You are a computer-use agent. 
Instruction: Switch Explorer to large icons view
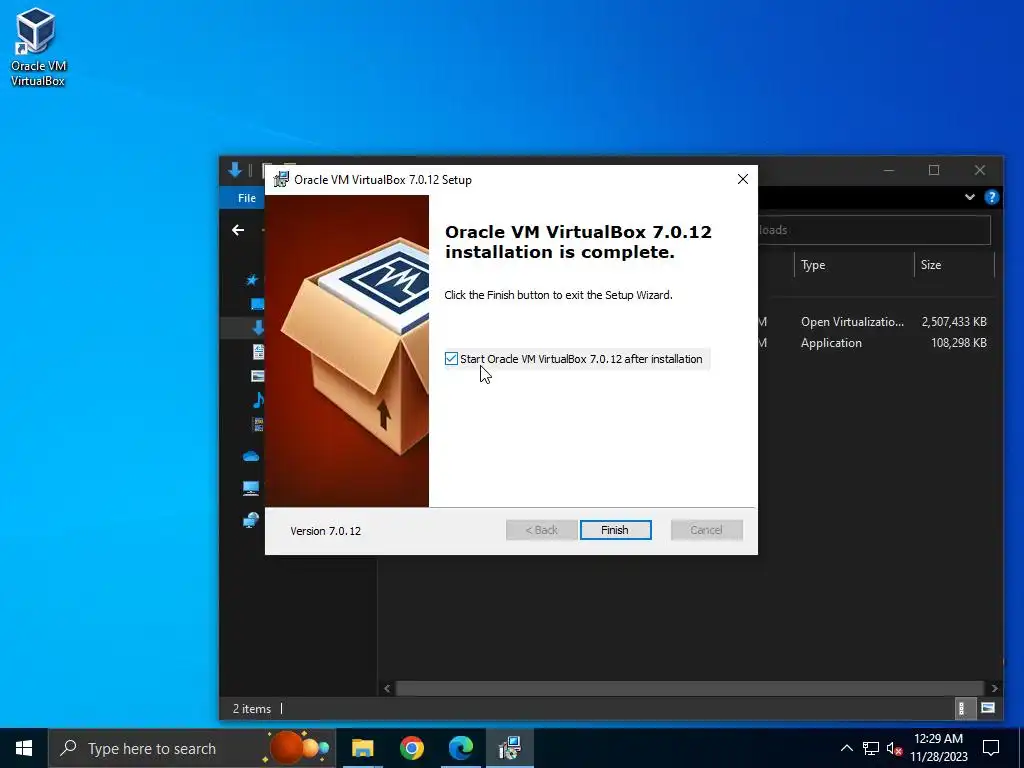988,709
